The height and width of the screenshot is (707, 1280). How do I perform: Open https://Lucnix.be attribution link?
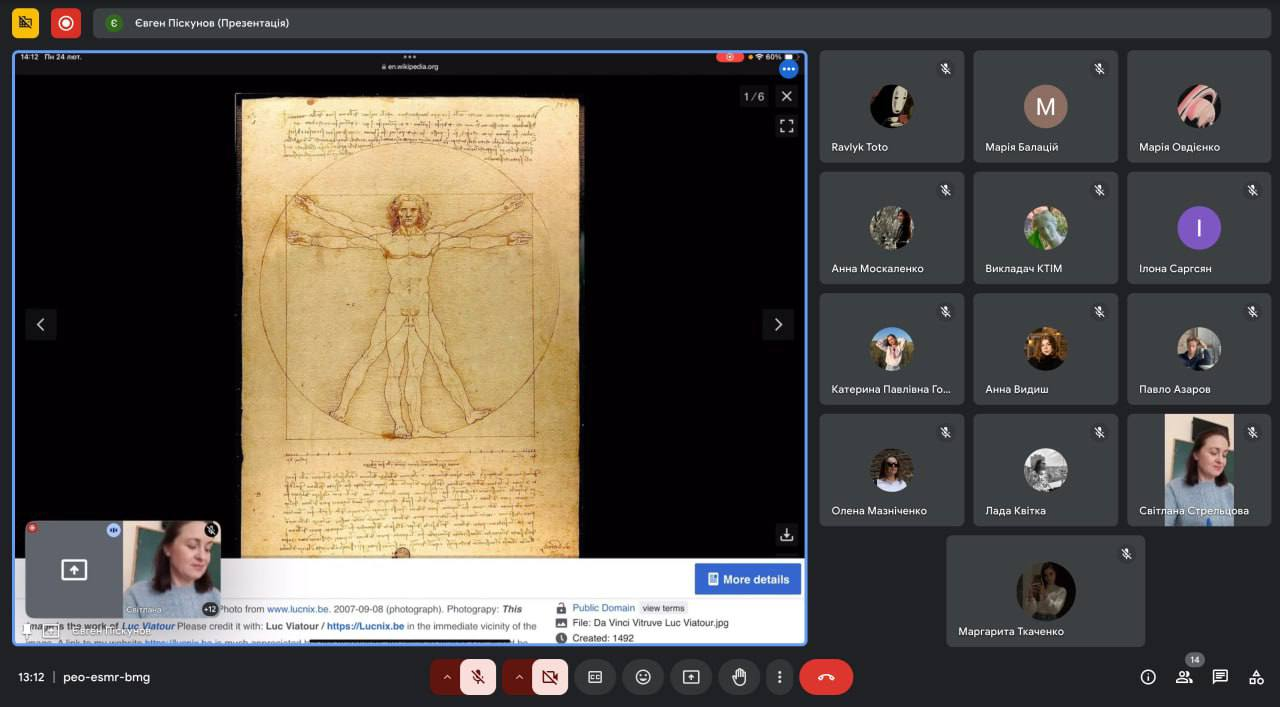click(365, 626)
